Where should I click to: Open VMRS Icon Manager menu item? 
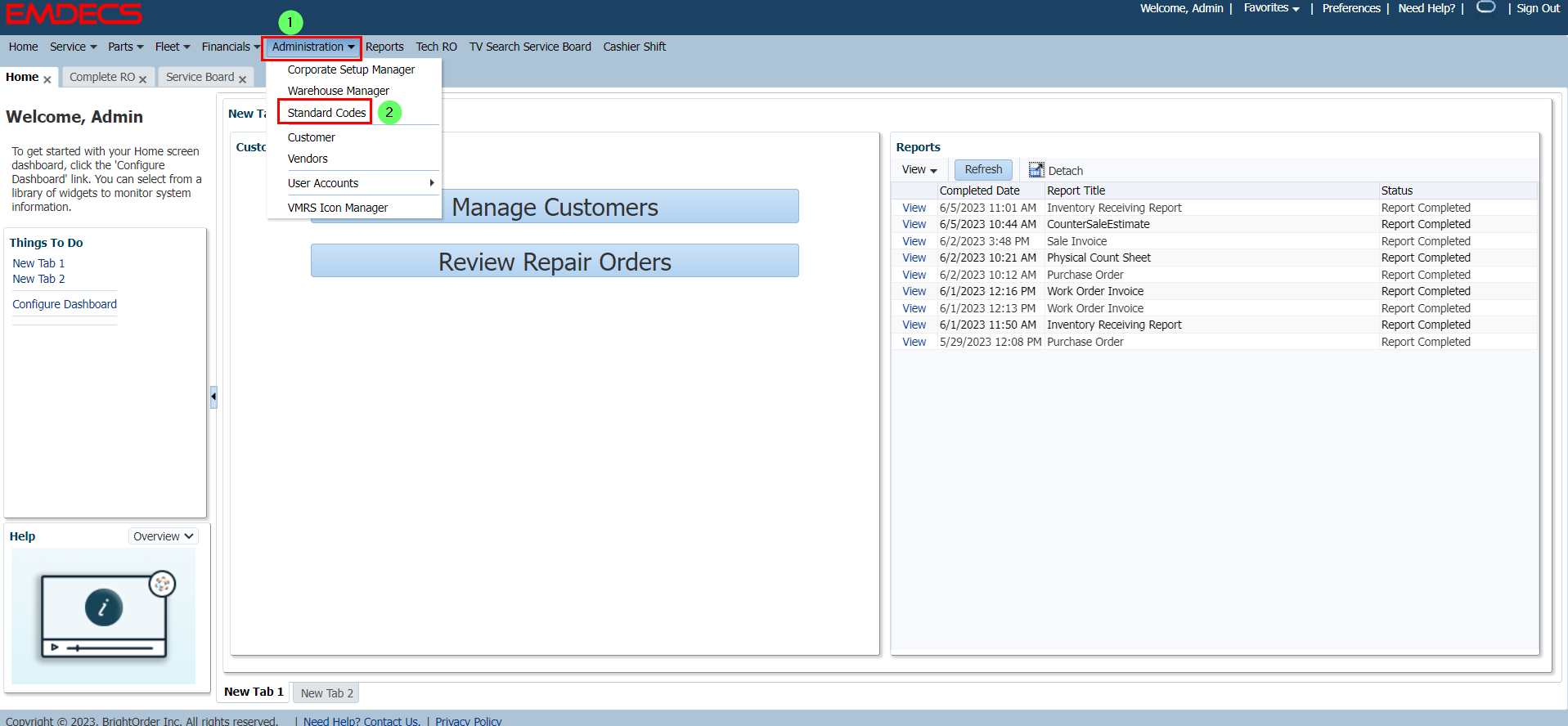[x=337, y=208]
